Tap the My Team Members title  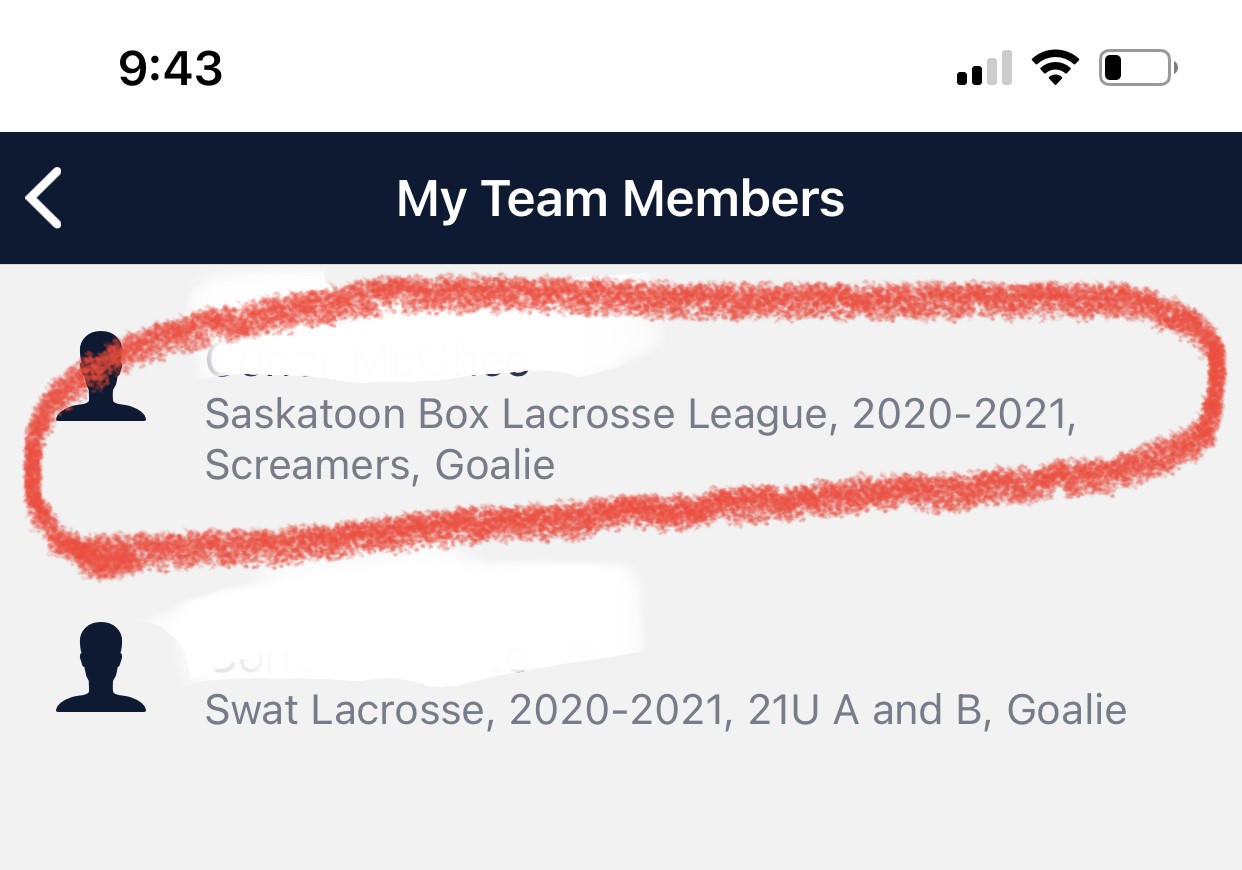click(620, 198)
